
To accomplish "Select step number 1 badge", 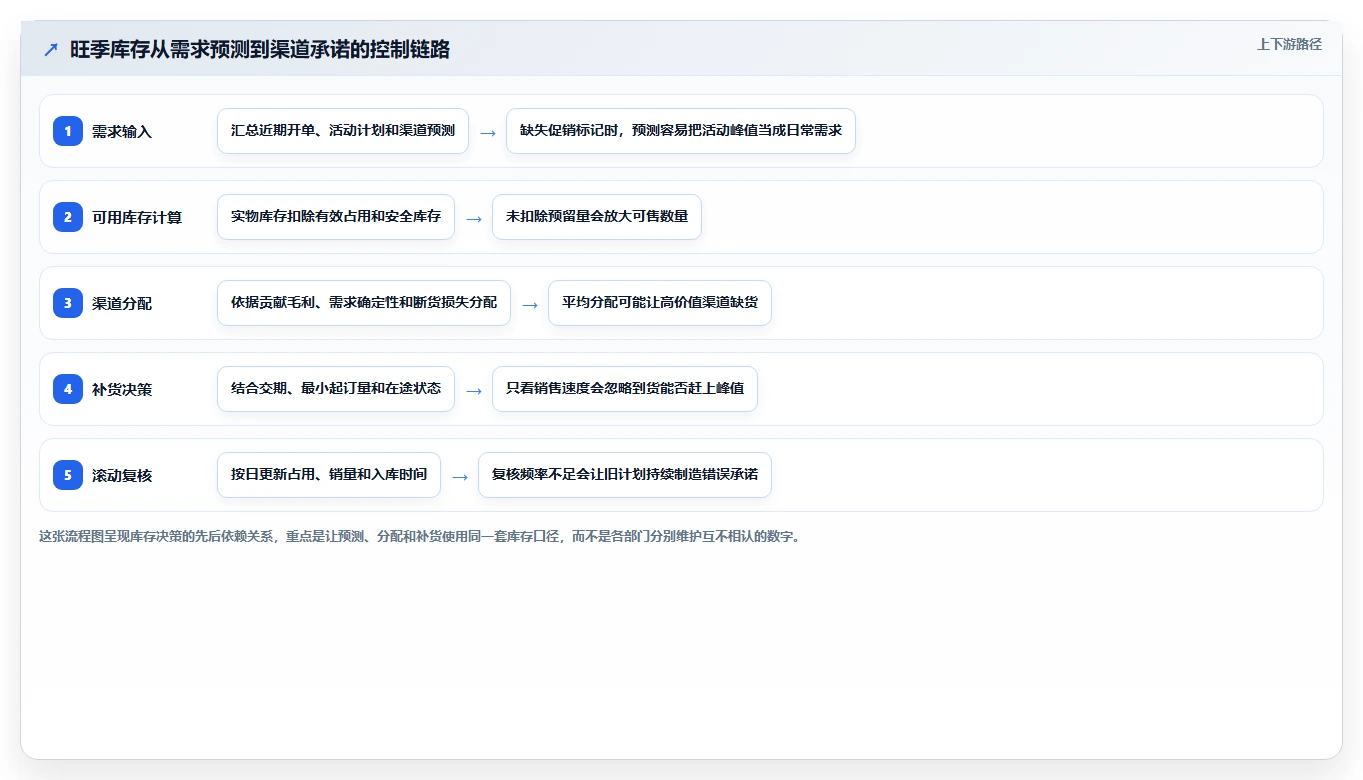I will coord(68,131).
